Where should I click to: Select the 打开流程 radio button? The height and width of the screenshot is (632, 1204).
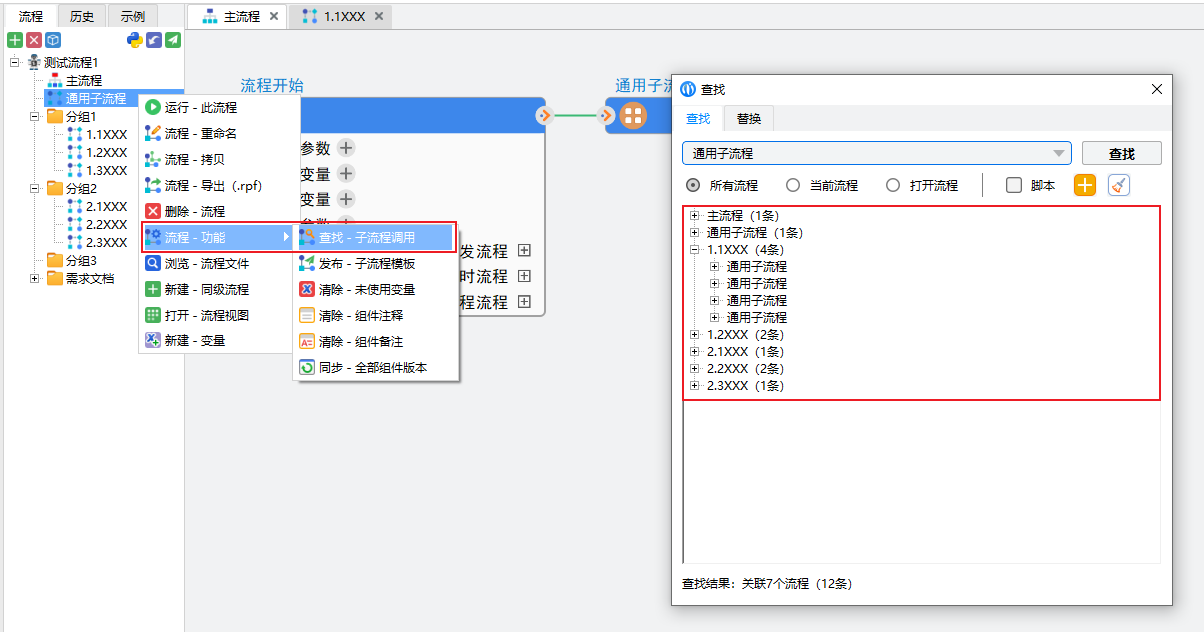coord(893,185)
